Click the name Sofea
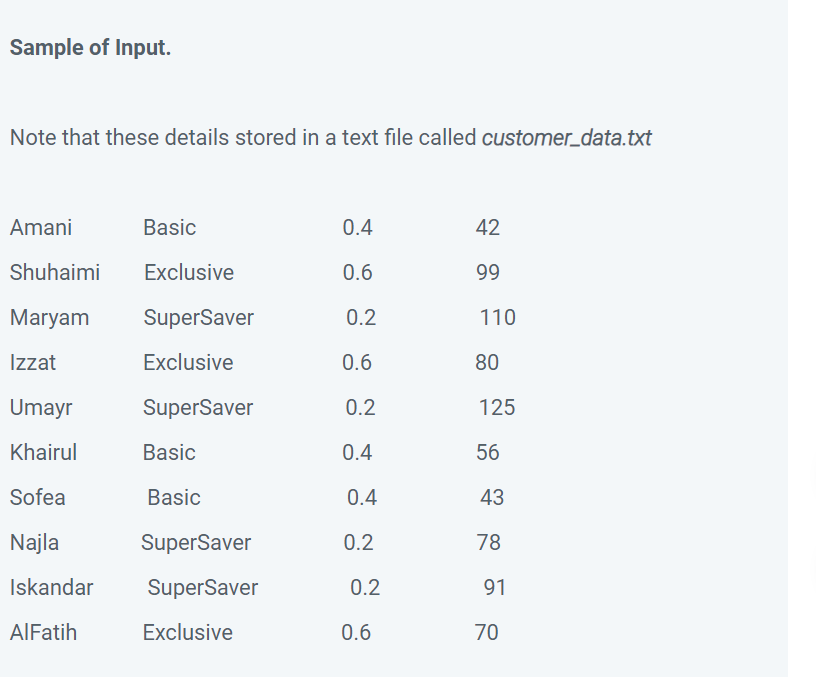This screenshot has width=816, height=677. tap(37, 498)
